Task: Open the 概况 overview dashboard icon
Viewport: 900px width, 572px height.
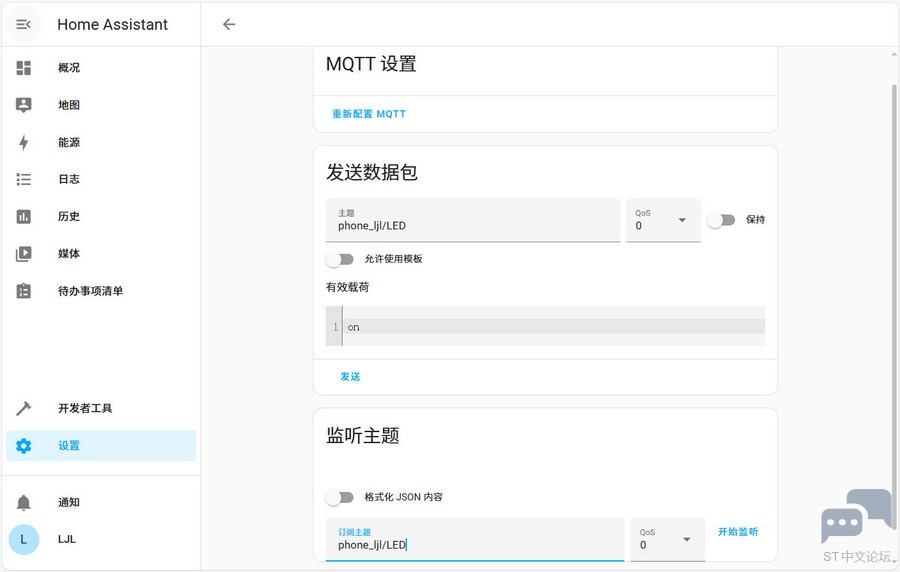Action: (24, 68)
